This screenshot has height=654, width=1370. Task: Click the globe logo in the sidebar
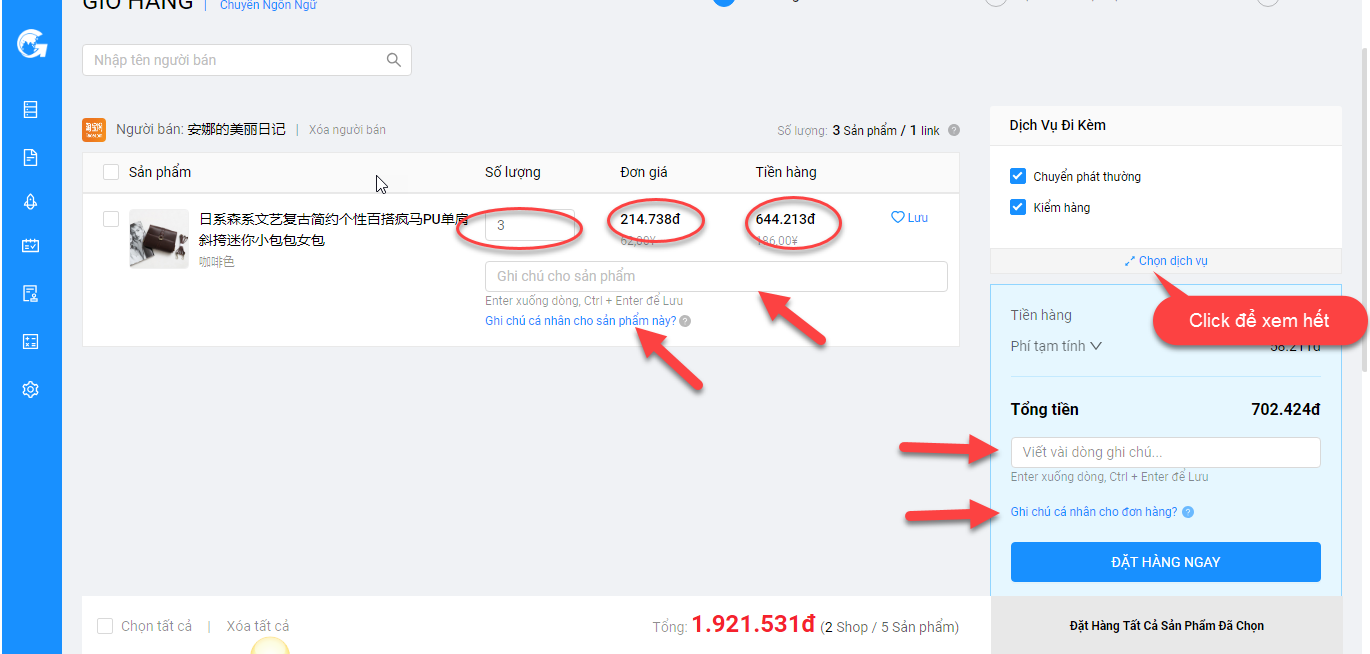click(x=30, y=46)
